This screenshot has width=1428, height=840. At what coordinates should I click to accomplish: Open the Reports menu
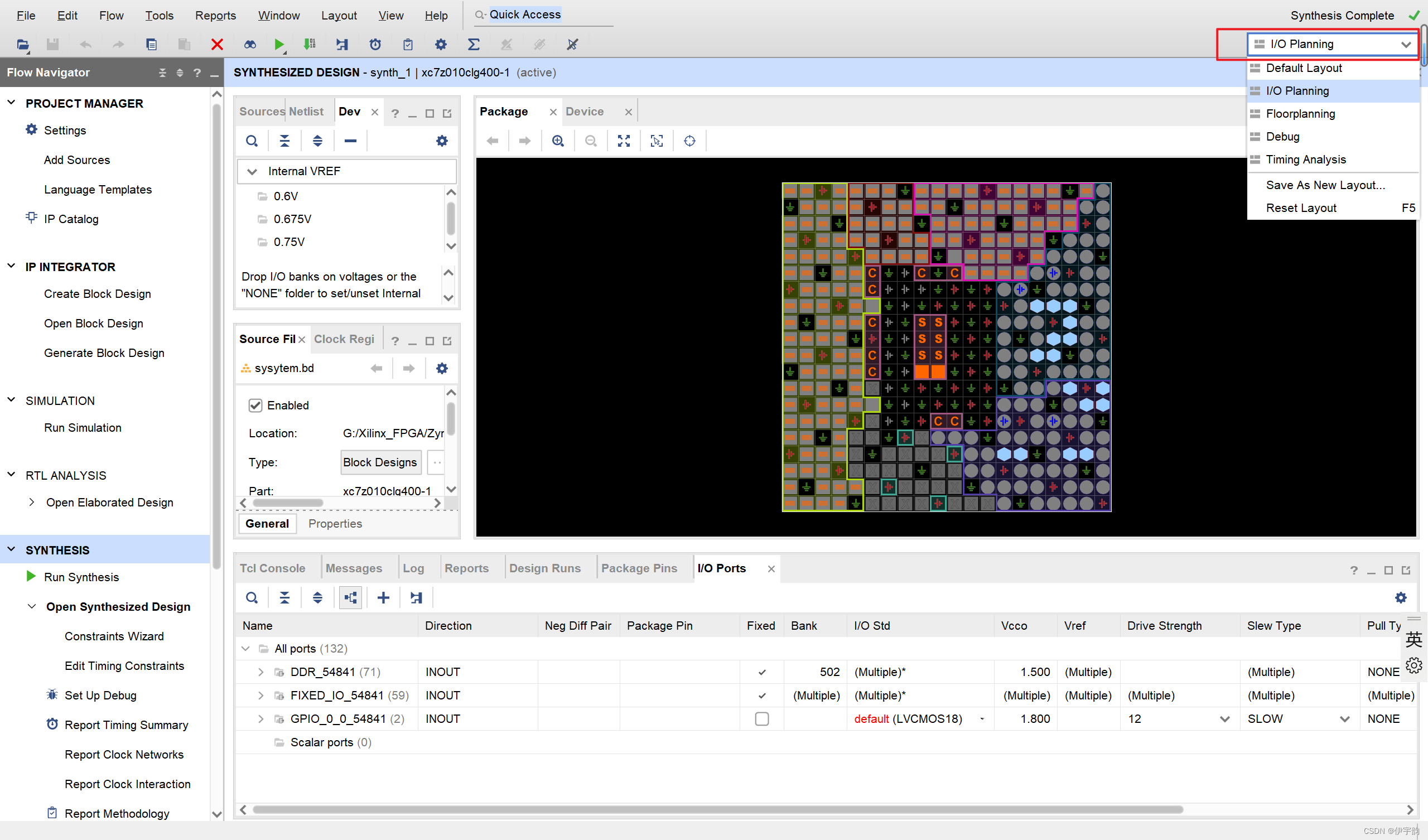215,15
